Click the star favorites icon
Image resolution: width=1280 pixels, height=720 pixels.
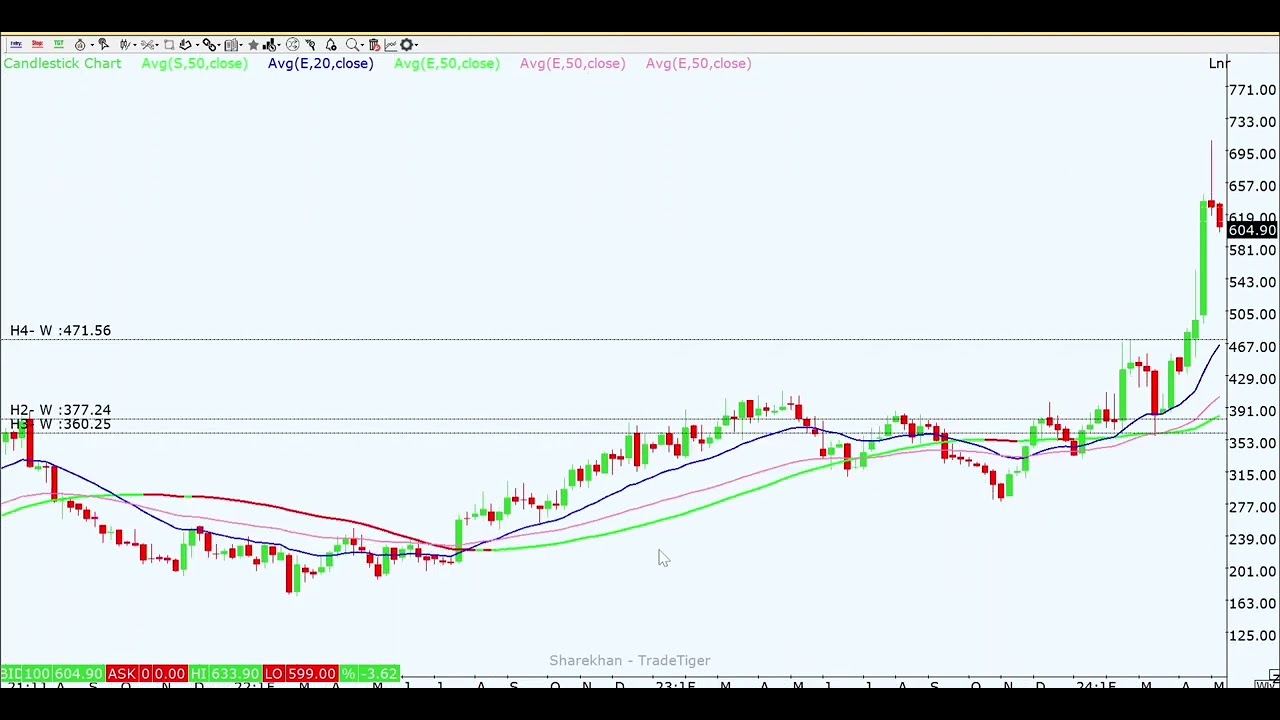pyautogui.click(x=253, y=44)
